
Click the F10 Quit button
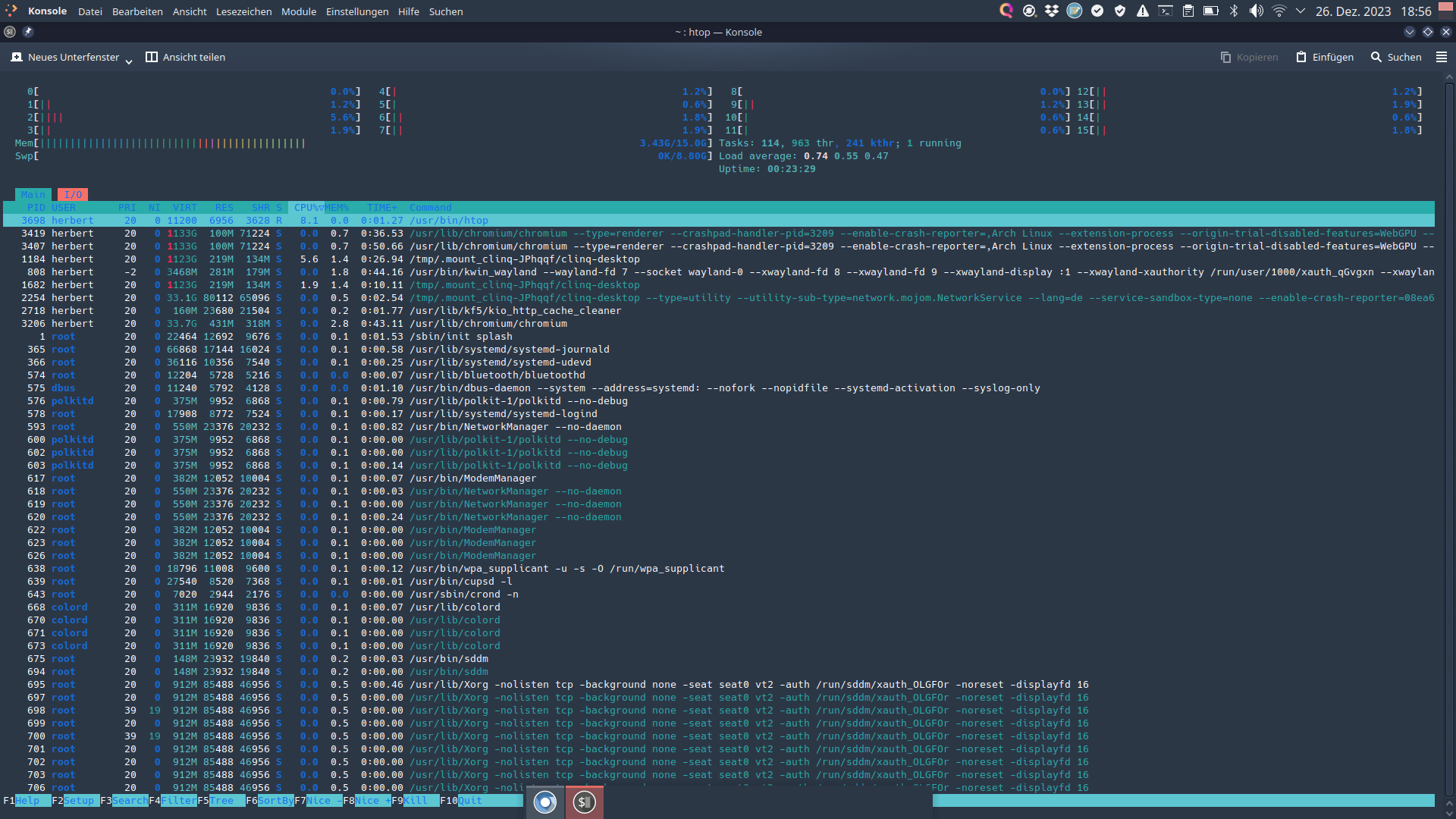pyautogui.click(x=469, y=800)
